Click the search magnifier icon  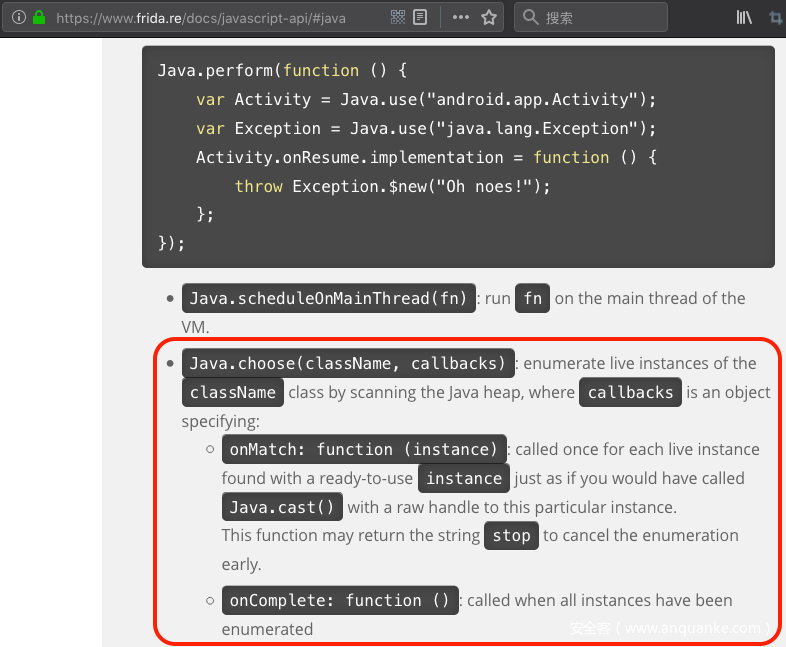(530, 17)
